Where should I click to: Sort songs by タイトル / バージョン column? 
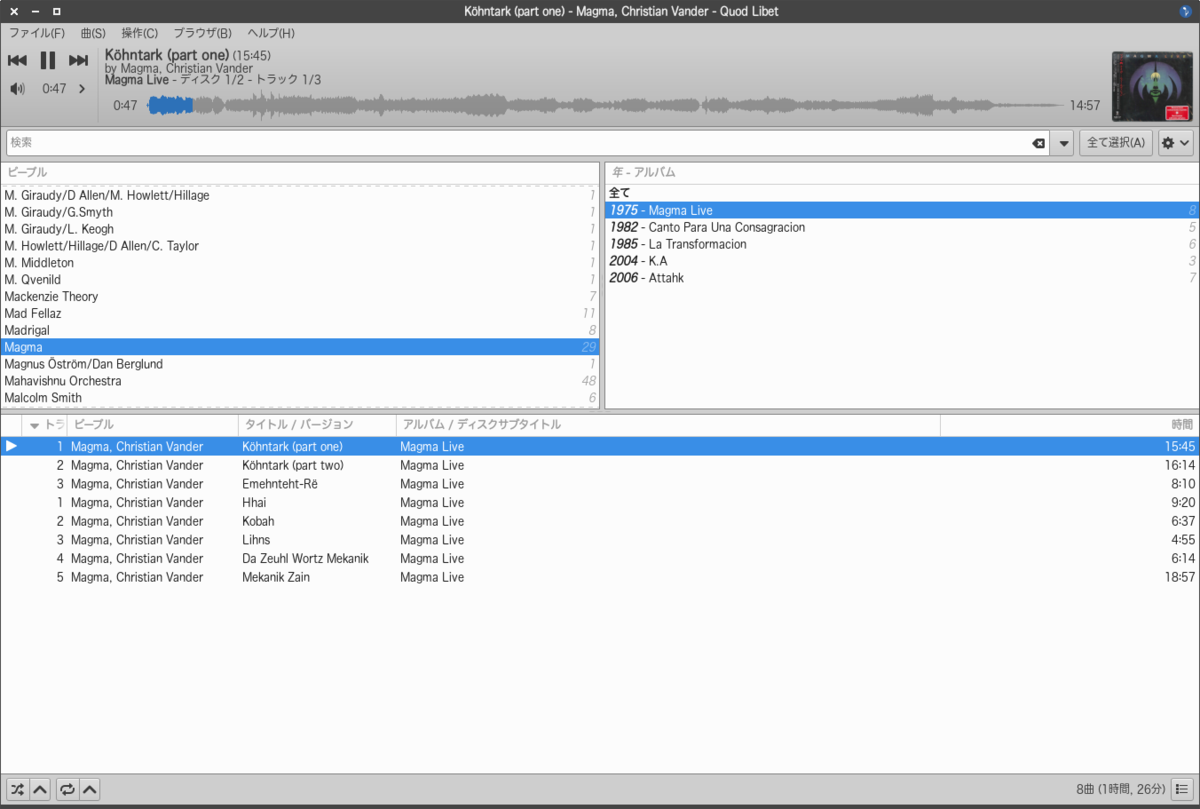tap(317, 425)
